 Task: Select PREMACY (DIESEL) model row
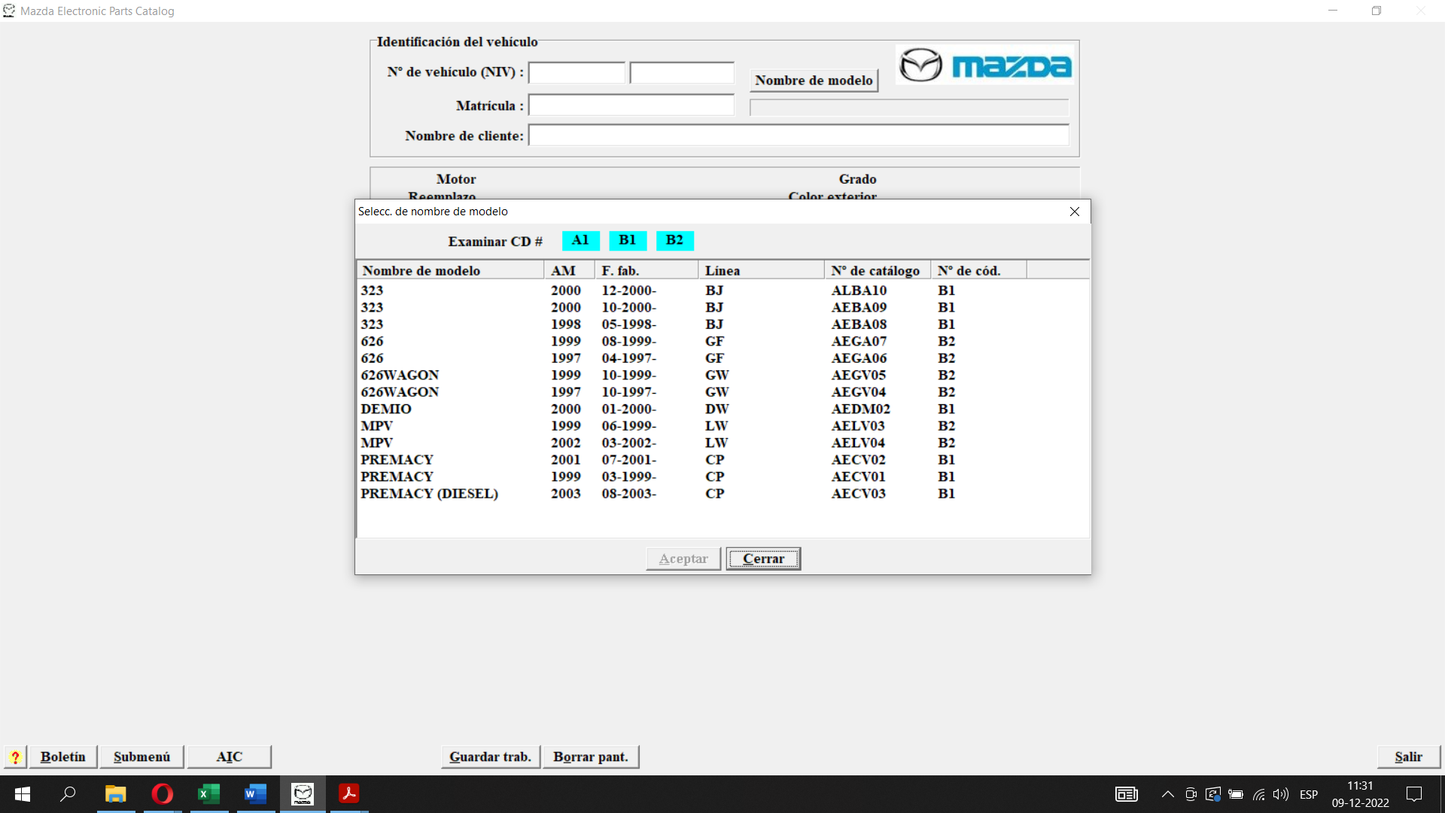(x=722, y=494)
